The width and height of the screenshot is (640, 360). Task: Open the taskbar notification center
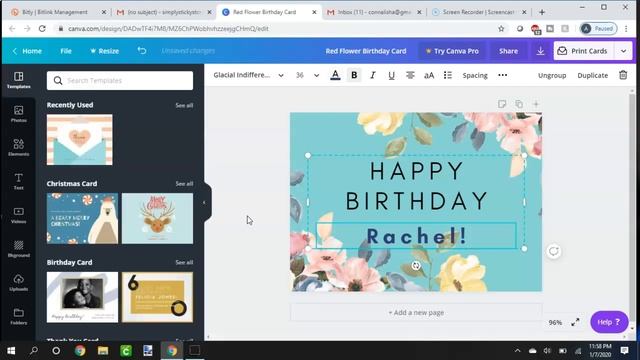tap(624, 351)
